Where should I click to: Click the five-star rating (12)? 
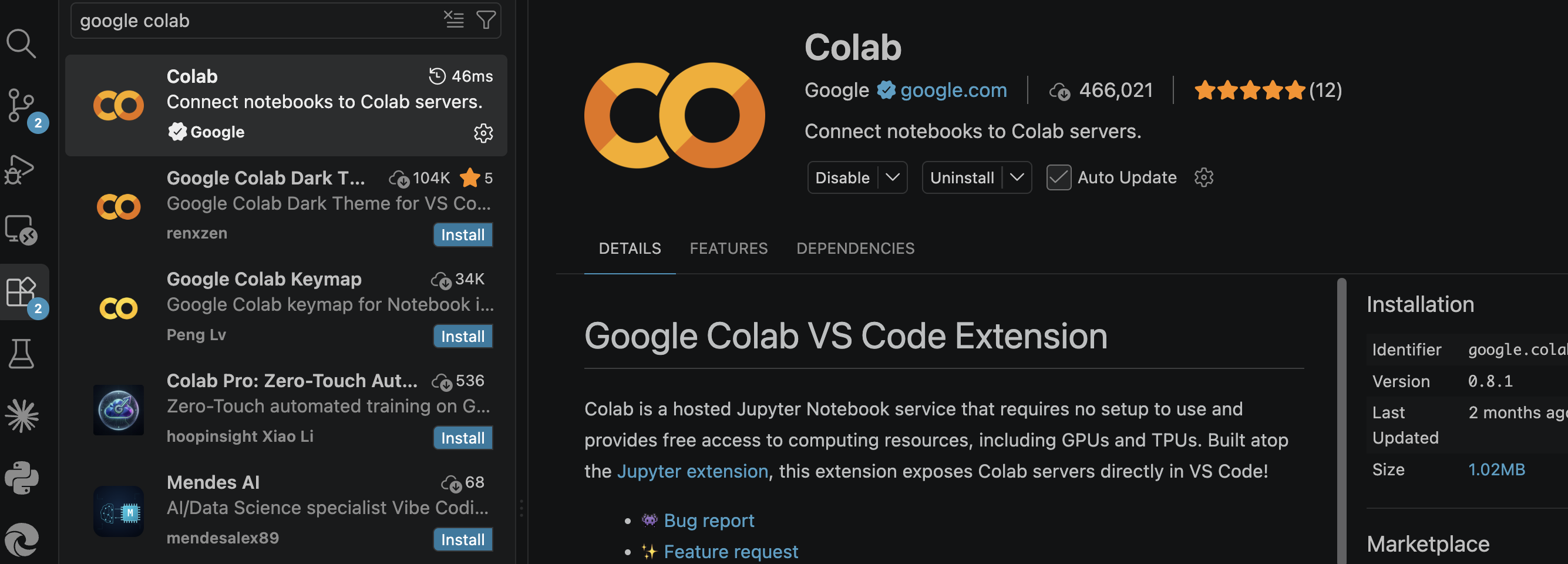tap(1267, 90)
